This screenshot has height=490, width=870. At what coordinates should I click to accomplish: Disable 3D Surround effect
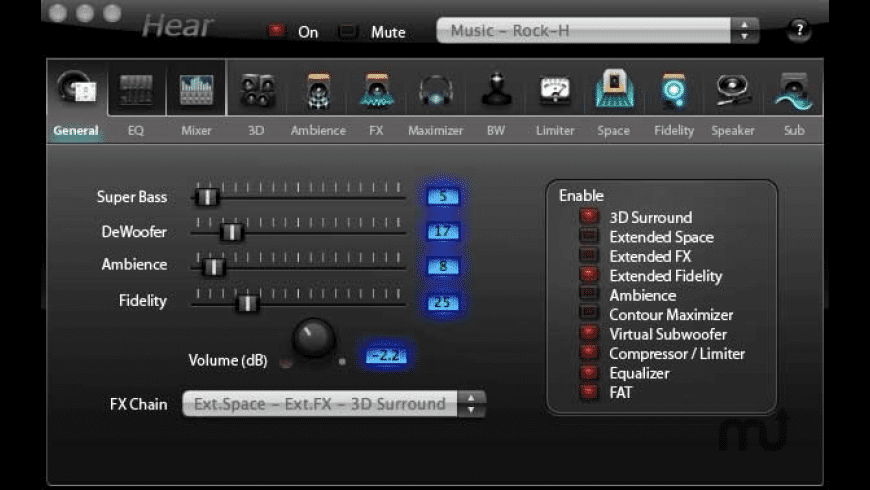[x=589, y=216]
